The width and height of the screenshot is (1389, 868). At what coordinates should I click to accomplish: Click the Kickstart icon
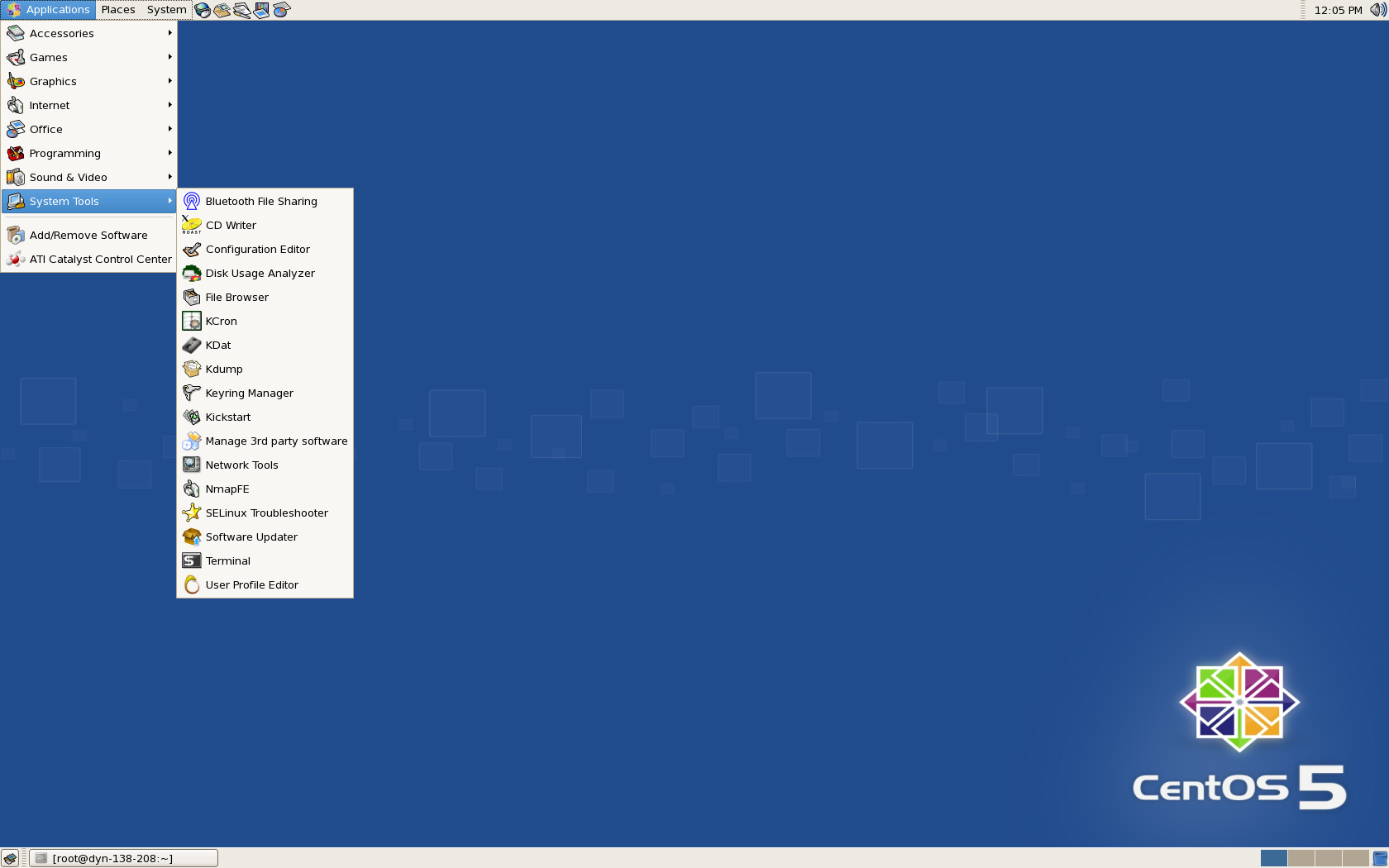coord(192,417)
